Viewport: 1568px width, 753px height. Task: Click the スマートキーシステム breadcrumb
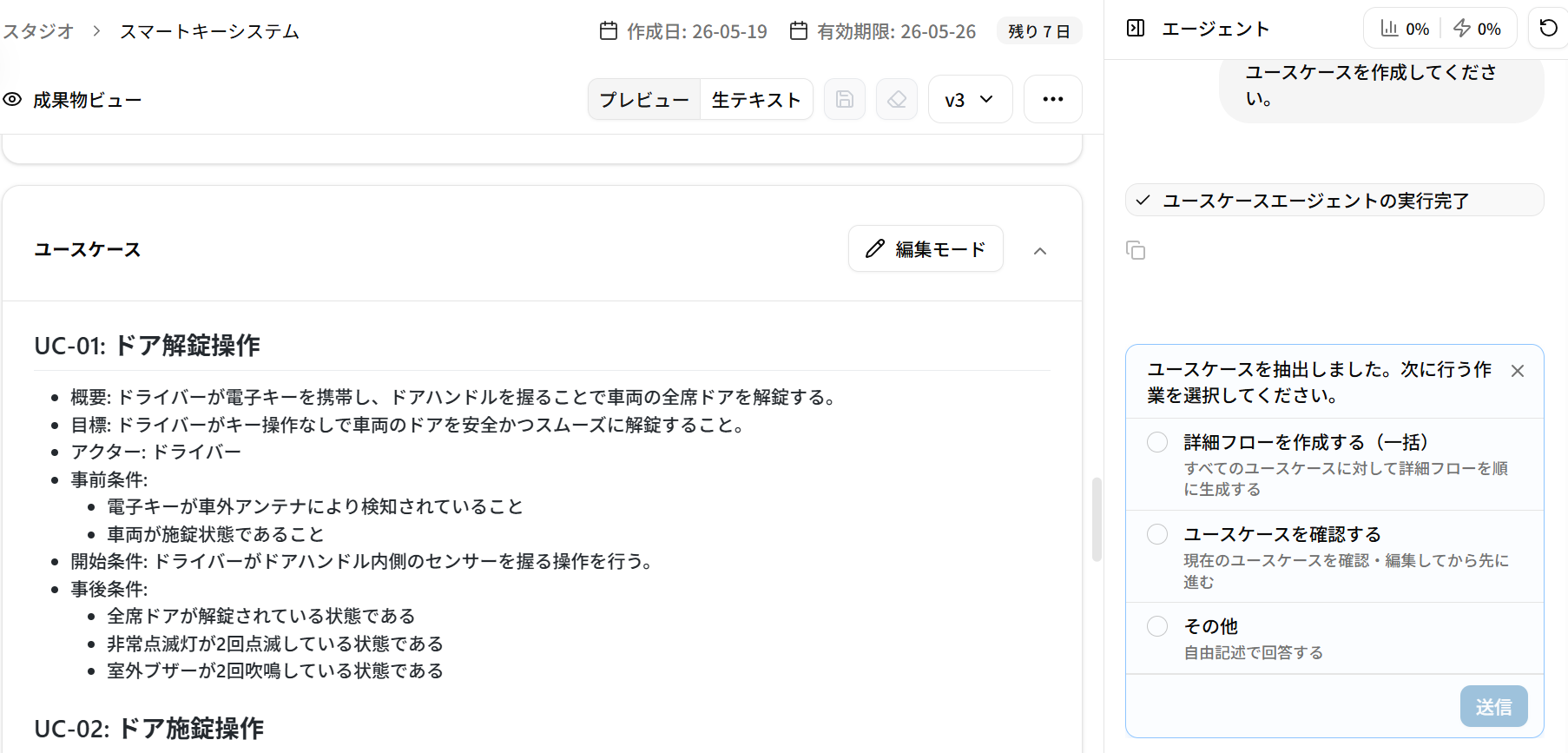click(209, 31)
